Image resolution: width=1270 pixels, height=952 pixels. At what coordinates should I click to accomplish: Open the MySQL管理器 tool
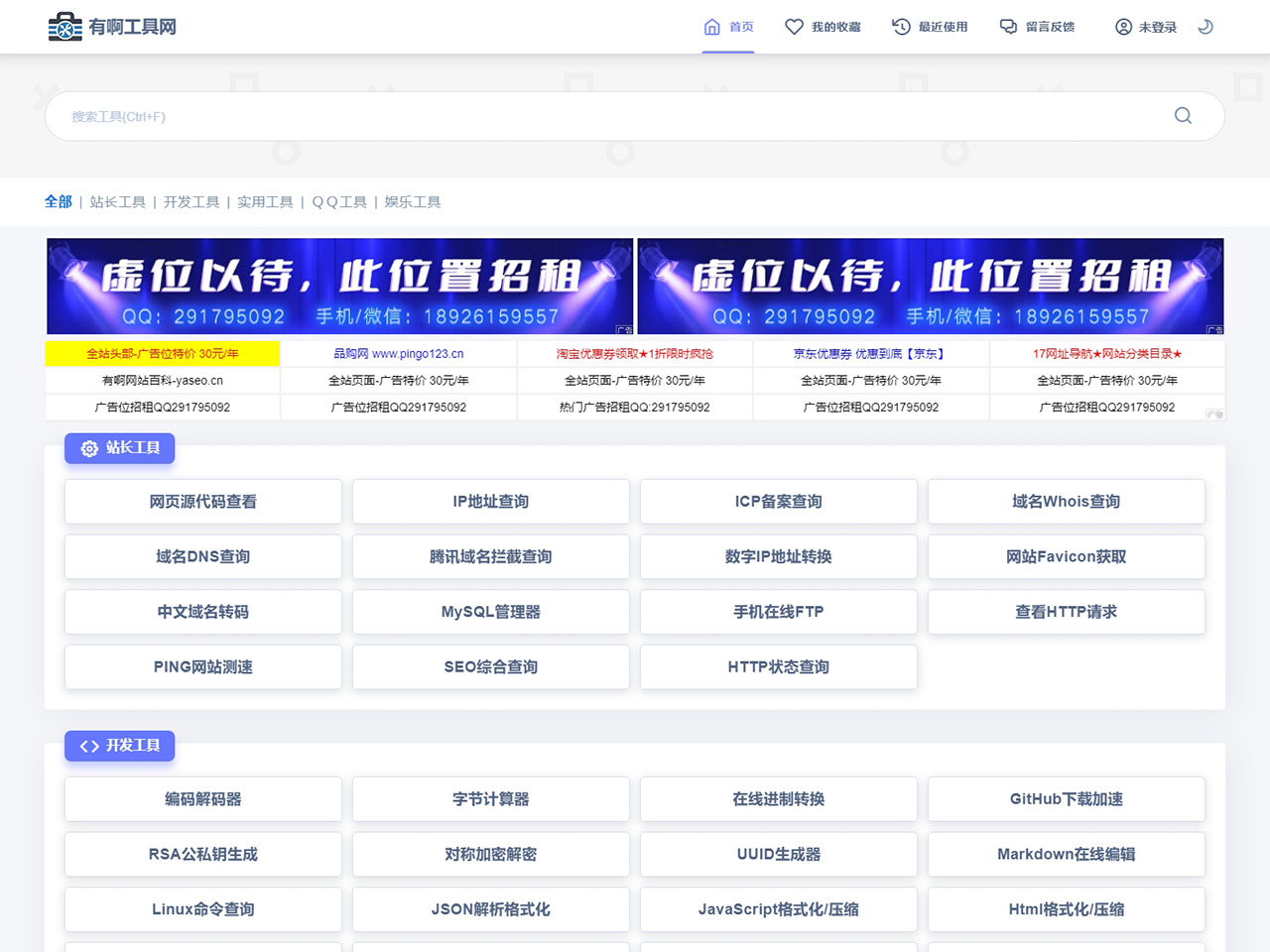pyautogui.click(x=491, y=612)
